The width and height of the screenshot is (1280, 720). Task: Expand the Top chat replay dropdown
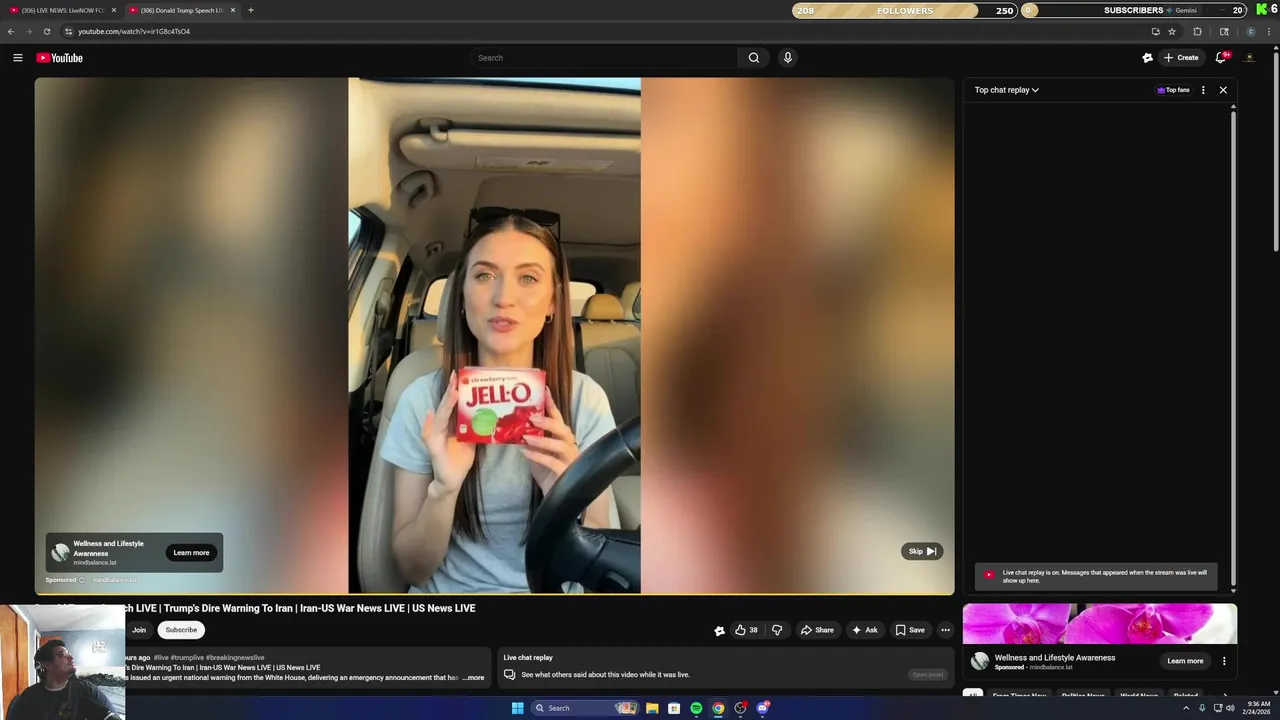pyautogui.click(x=1007, y=90)
